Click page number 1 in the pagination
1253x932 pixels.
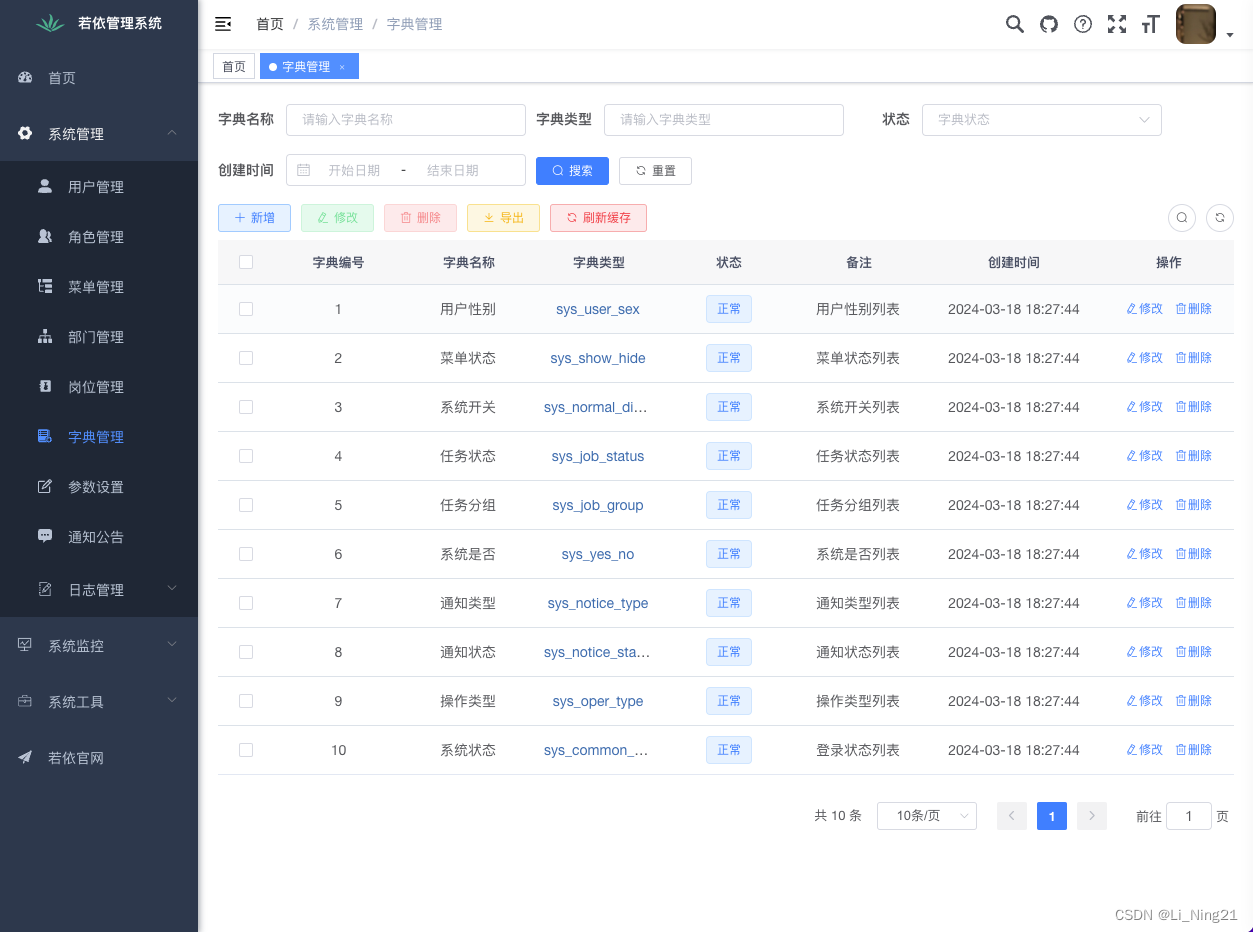pyautogui.click(x=1051, y=815)
